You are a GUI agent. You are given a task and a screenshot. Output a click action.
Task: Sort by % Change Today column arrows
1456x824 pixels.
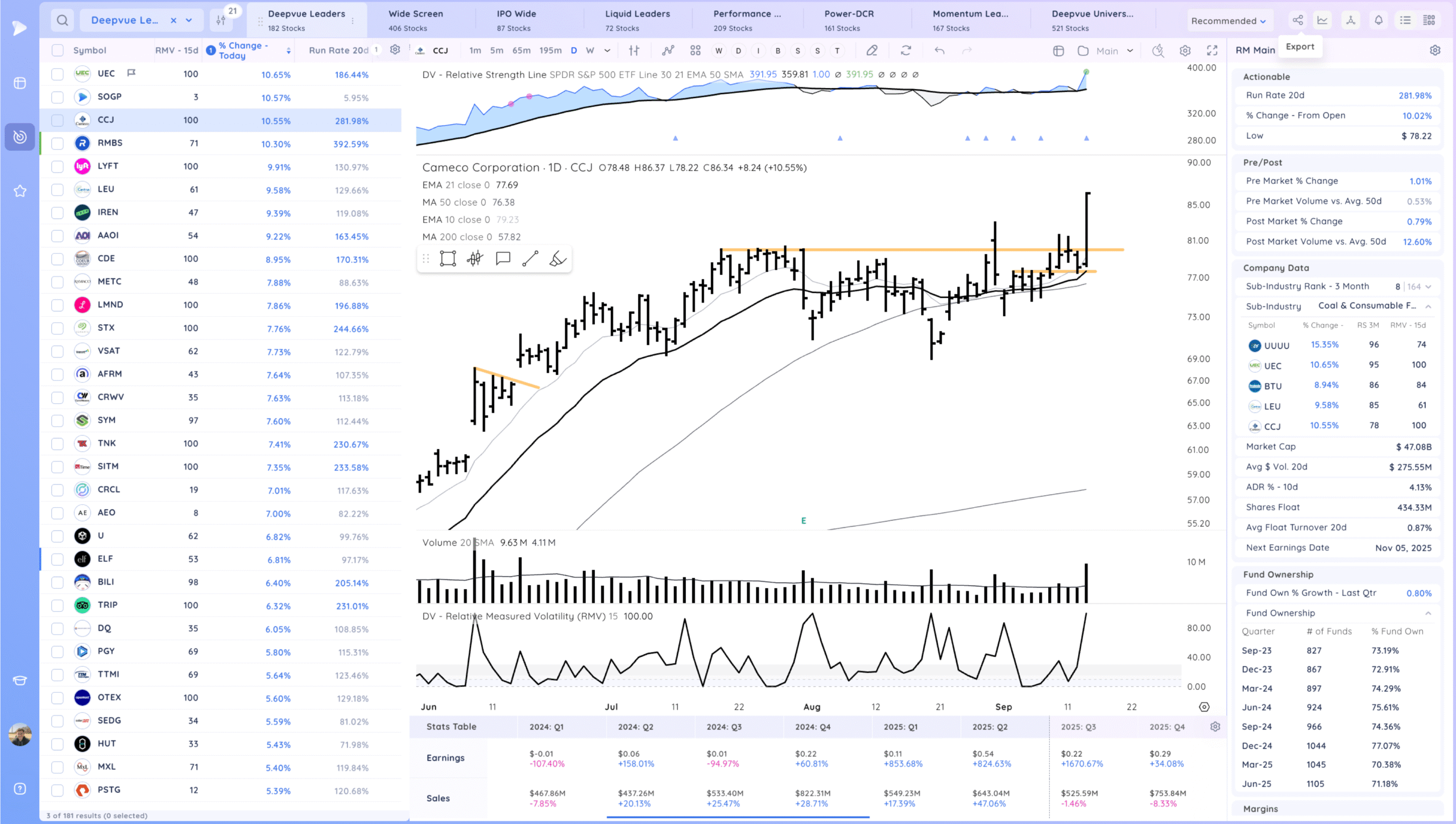(288, 51)
